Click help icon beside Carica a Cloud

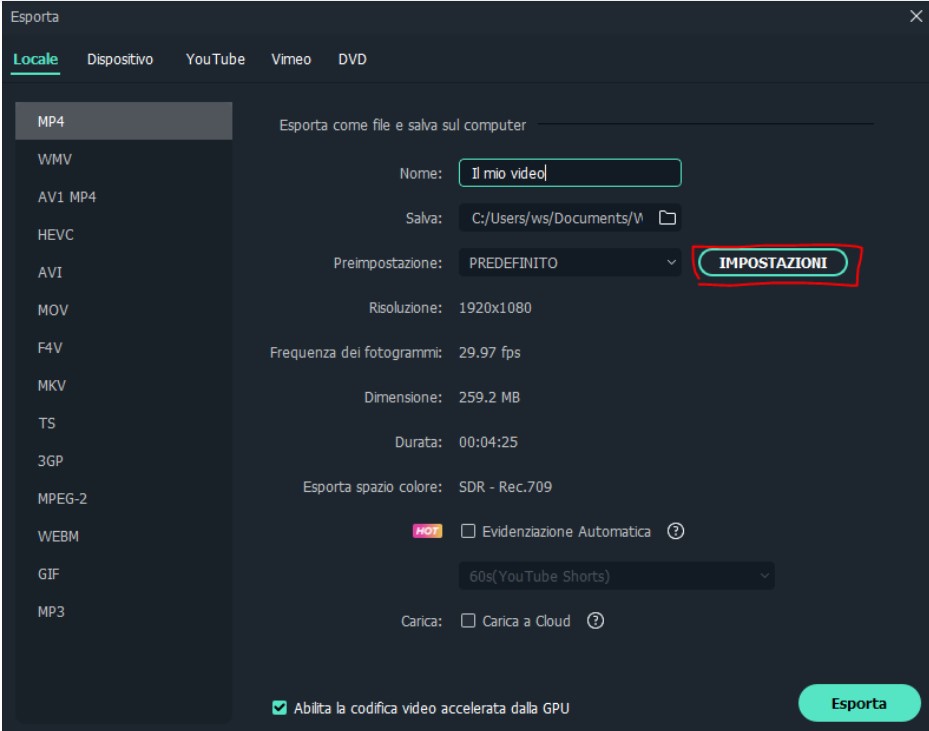(595, 621)
